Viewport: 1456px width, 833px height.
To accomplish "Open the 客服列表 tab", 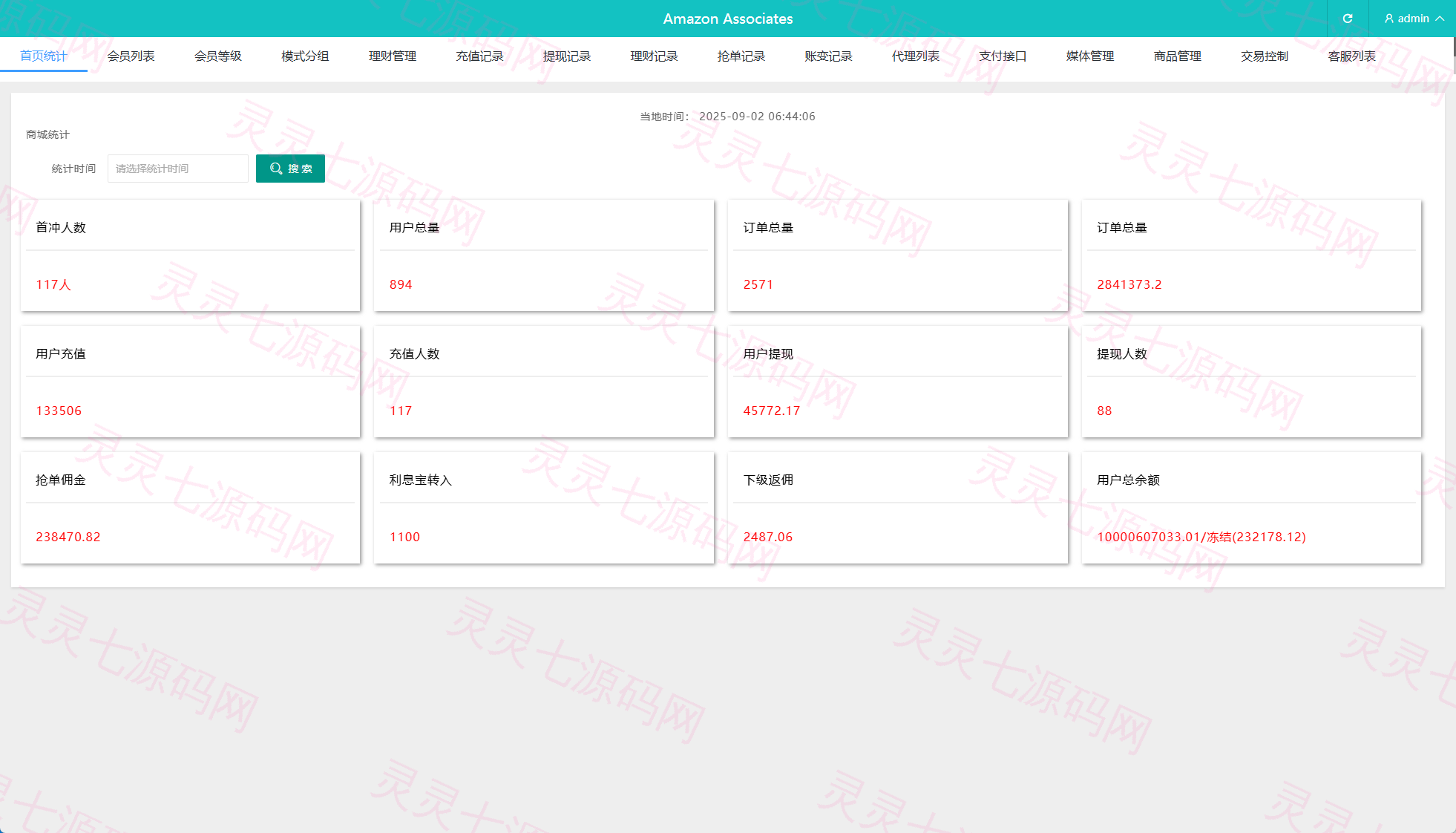I will tap(1351, 56).
